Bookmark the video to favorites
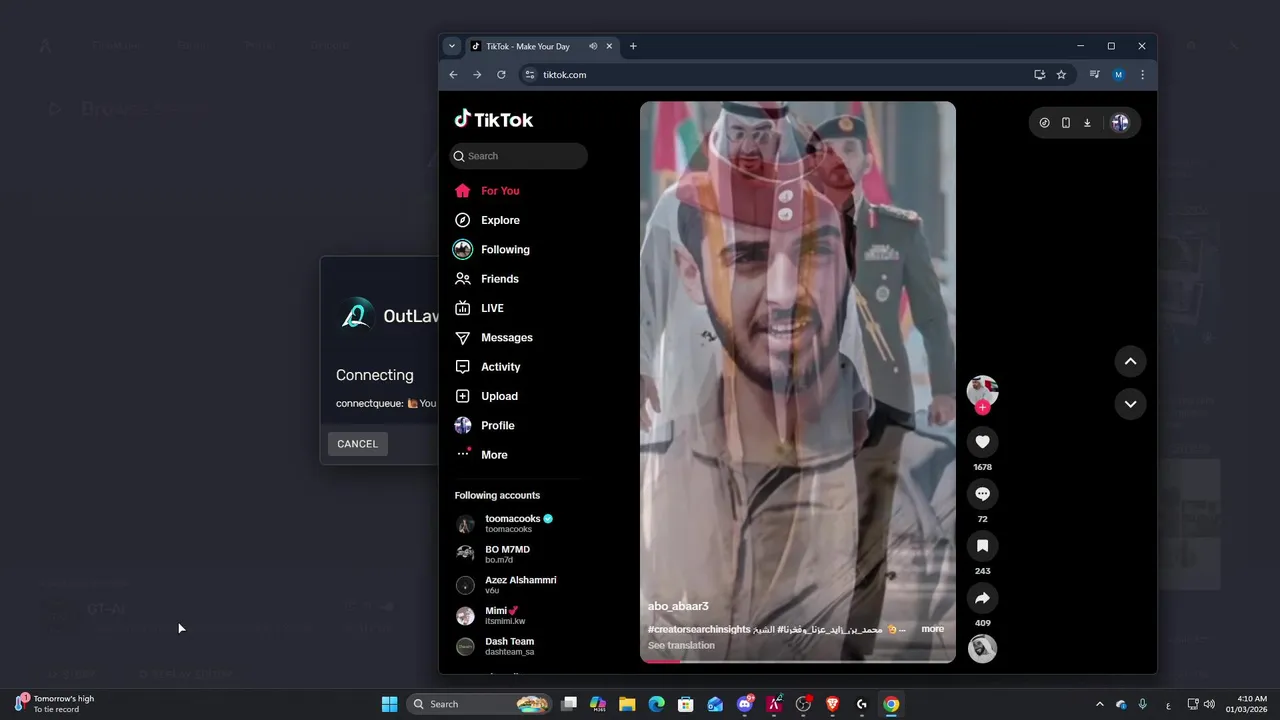1280x720 pixels. (982, 546)
